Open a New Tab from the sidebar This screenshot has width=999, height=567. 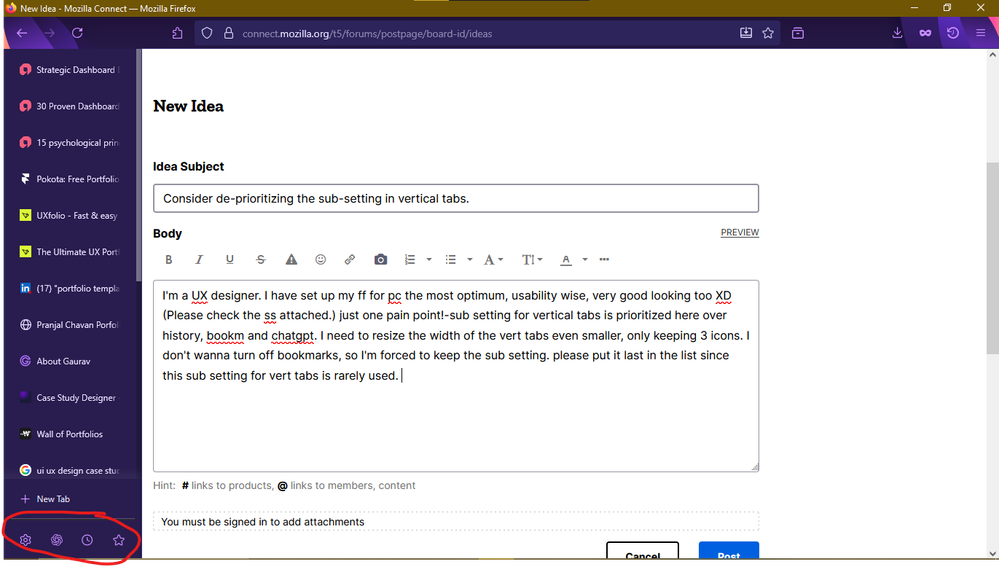pos(53,499)
